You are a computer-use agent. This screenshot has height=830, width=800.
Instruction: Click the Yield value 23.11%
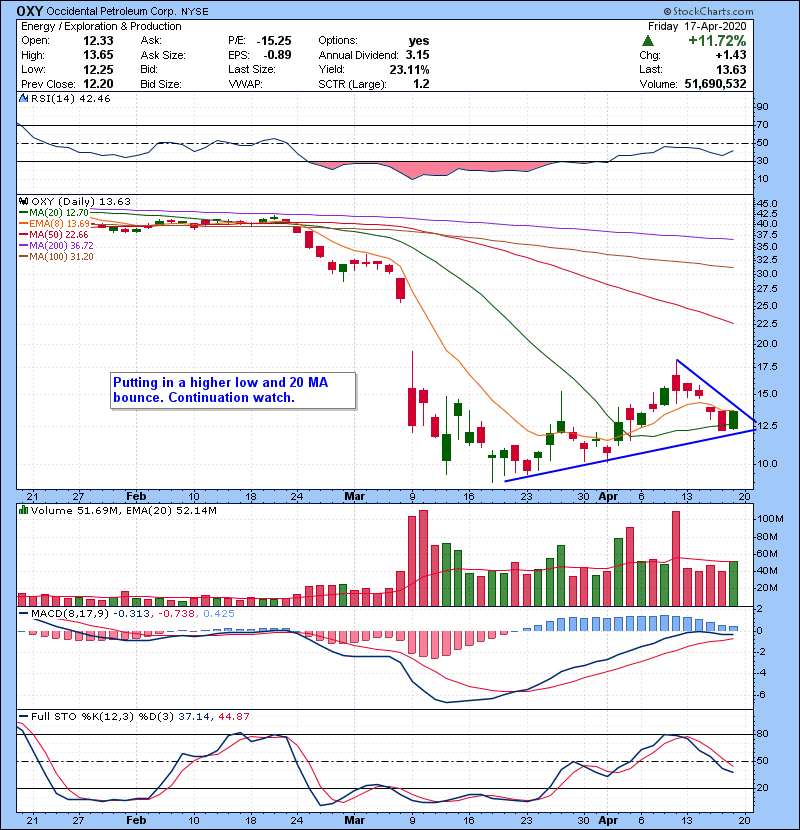[409, 69]
